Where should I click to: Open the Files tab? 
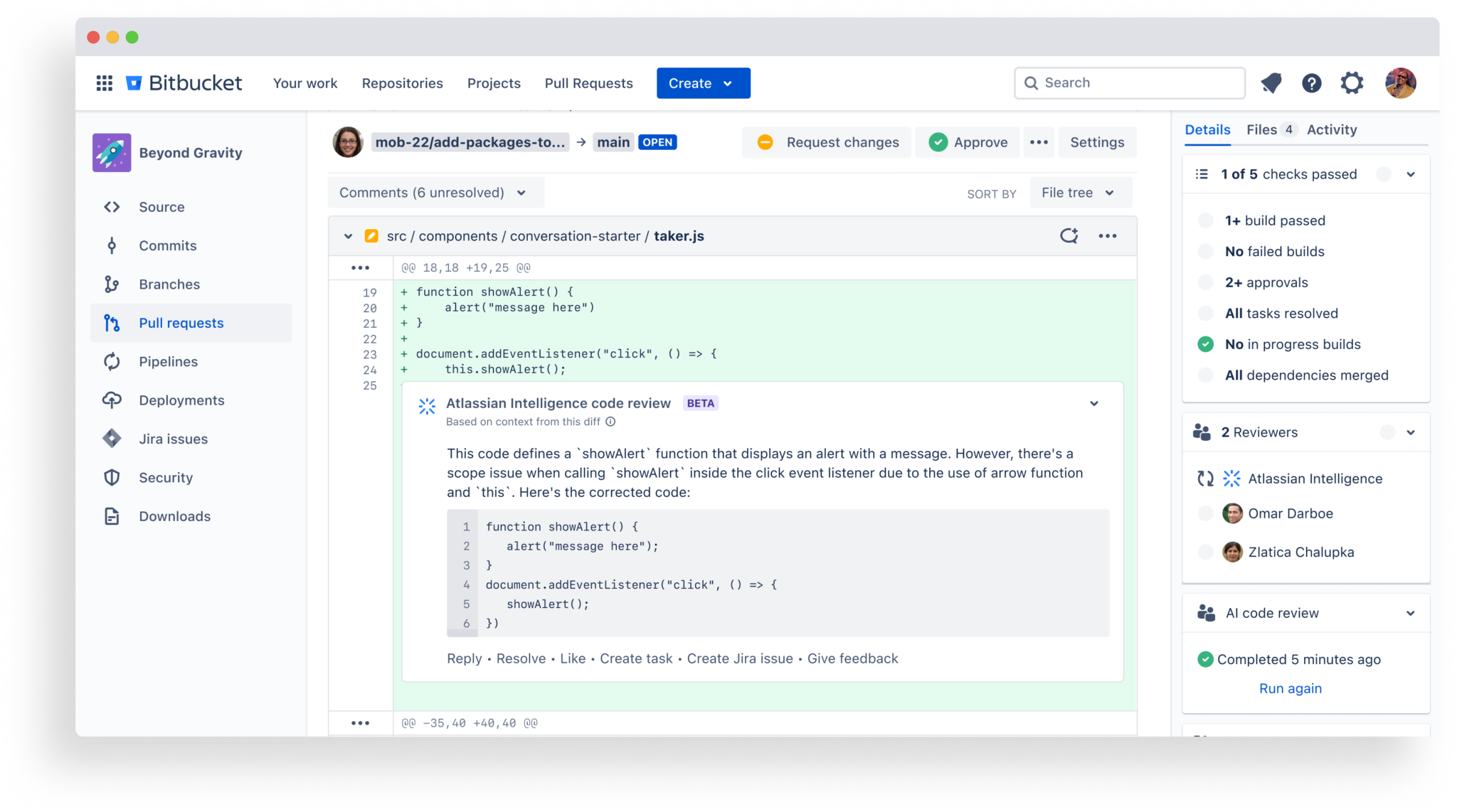(x=1261, y=129)
